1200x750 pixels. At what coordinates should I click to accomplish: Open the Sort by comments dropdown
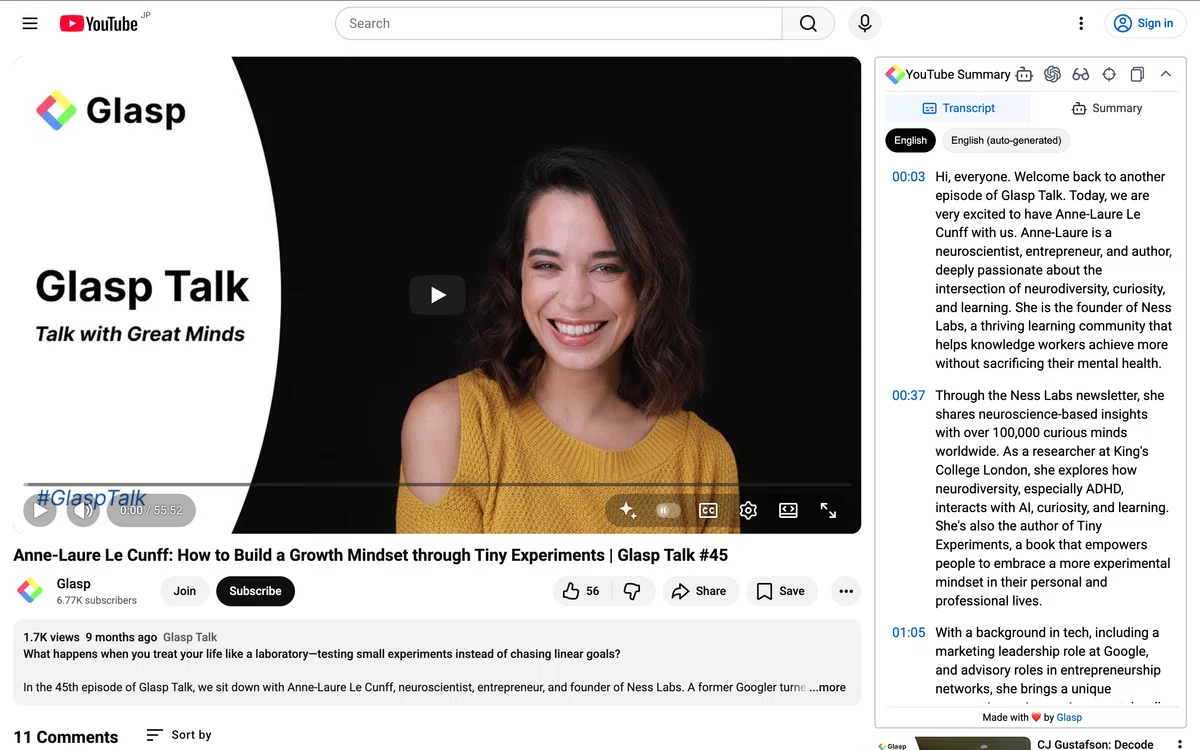coord(179,735)
